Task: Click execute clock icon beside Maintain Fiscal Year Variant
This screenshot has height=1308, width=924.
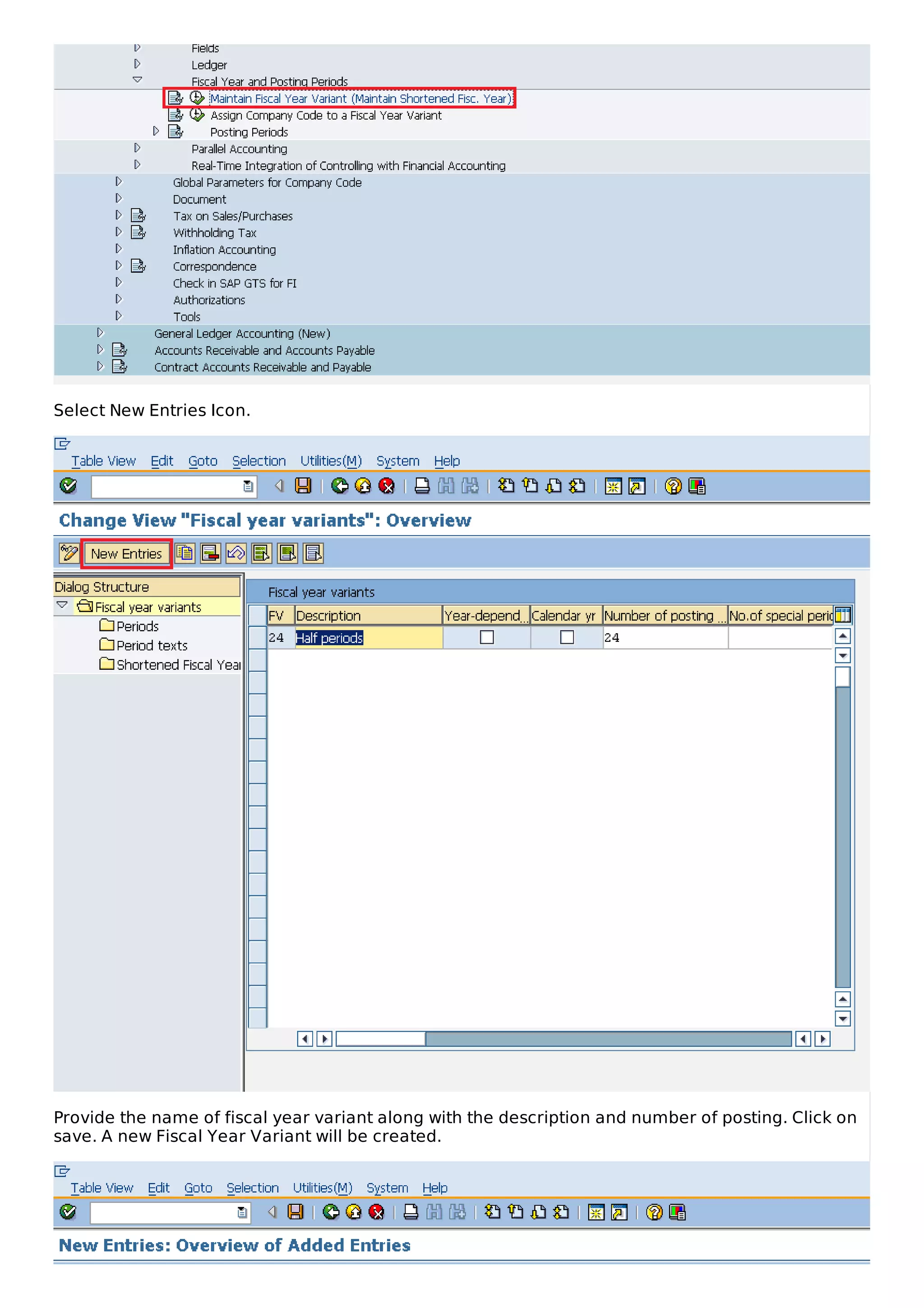Action: 197,98
